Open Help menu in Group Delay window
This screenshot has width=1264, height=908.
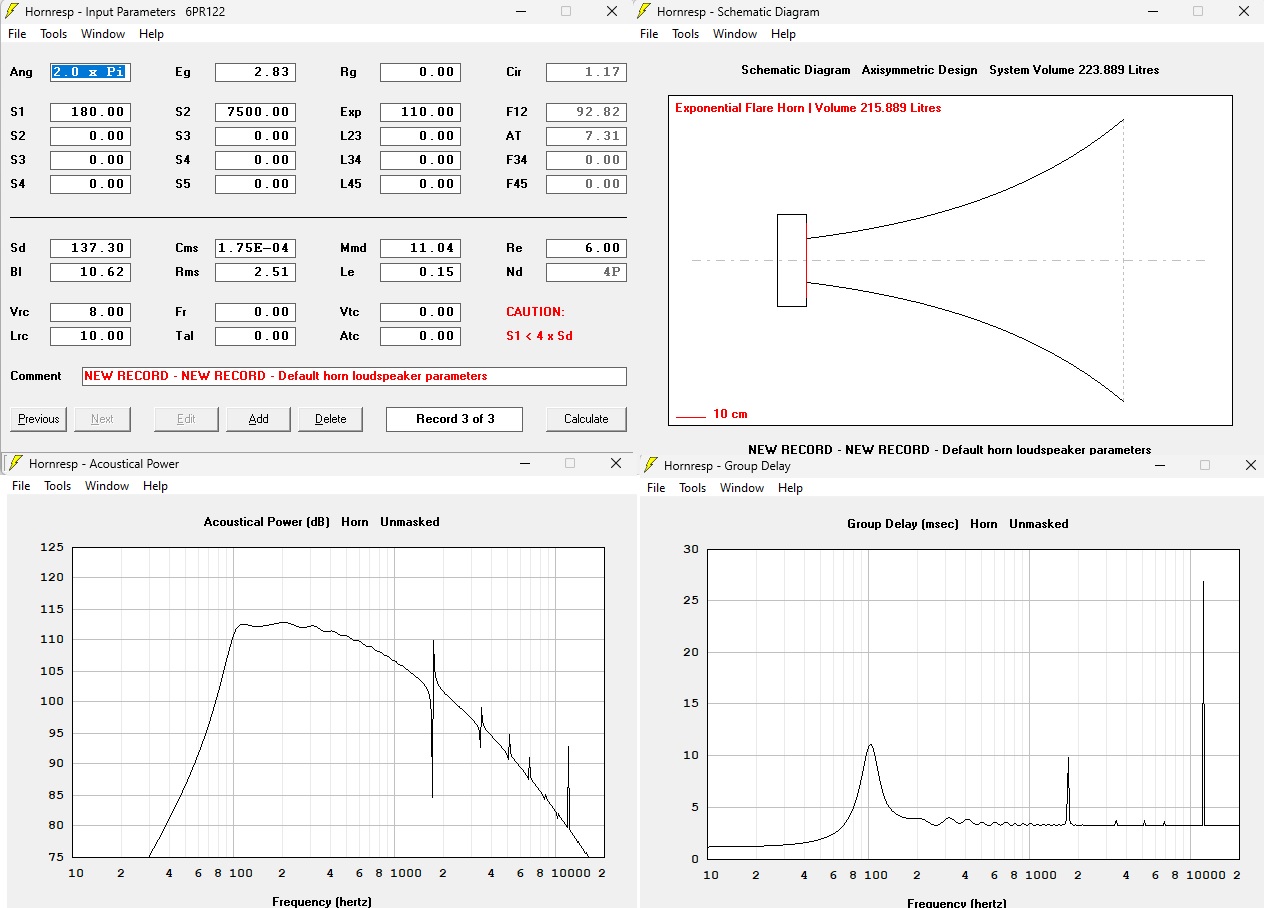coord(790,488)
